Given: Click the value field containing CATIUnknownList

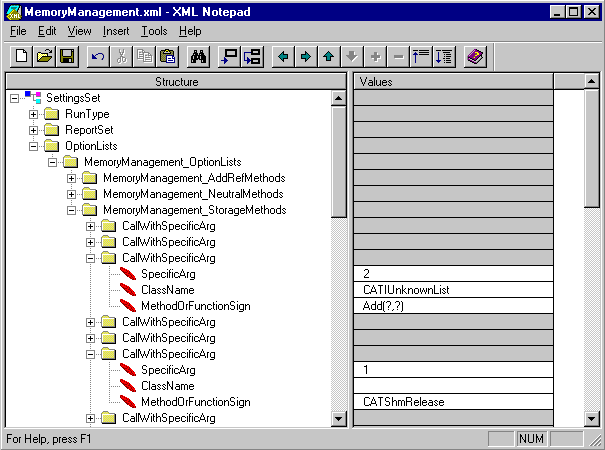Looking at the screenshot, I should (x=453, y=289).
